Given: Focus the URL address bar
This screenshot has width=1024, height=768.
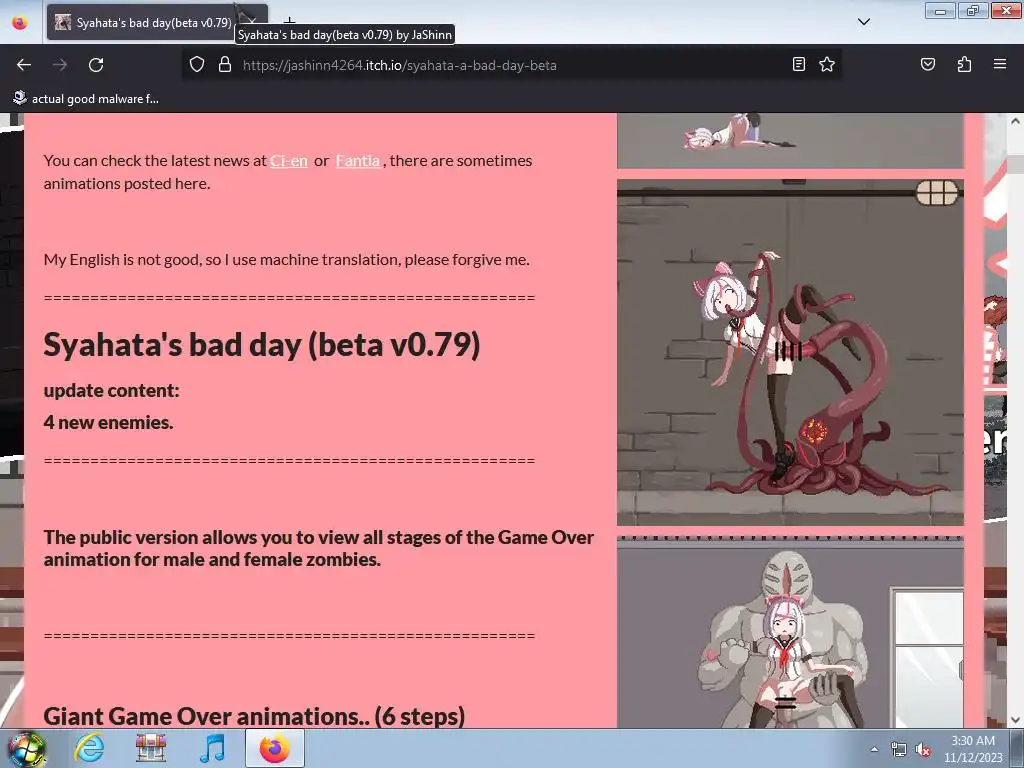Looking at the screenshot, I should pyautogui.click(x=509, y=65).
